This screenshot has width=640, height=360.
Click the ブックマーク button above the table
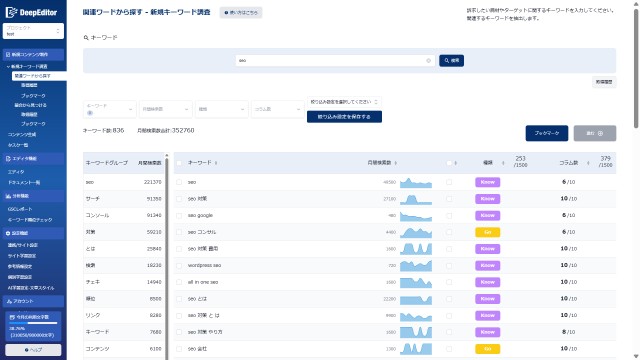[x=547, y=133]
